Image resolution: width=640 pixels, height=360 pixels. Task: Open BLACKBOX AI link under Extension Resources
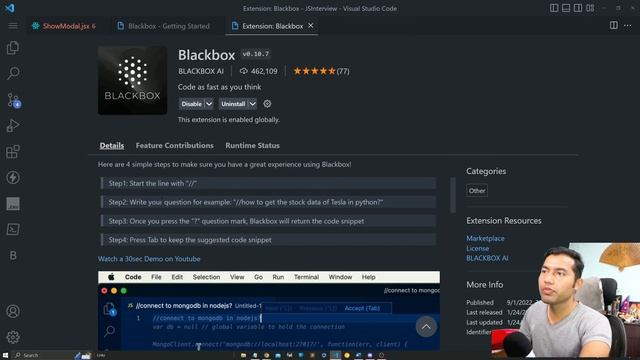tap(487, 258)
